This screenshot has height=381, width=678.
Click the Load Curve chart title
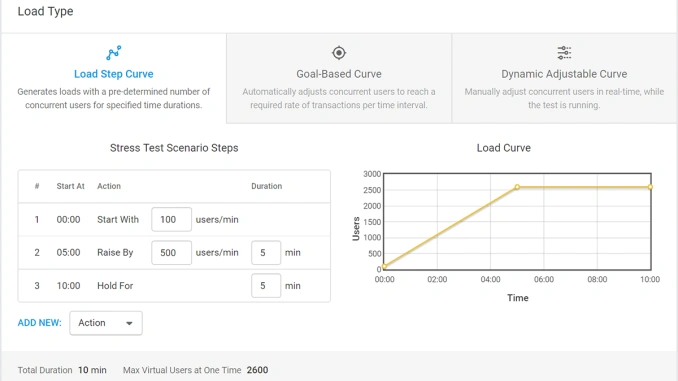[504, 148]
